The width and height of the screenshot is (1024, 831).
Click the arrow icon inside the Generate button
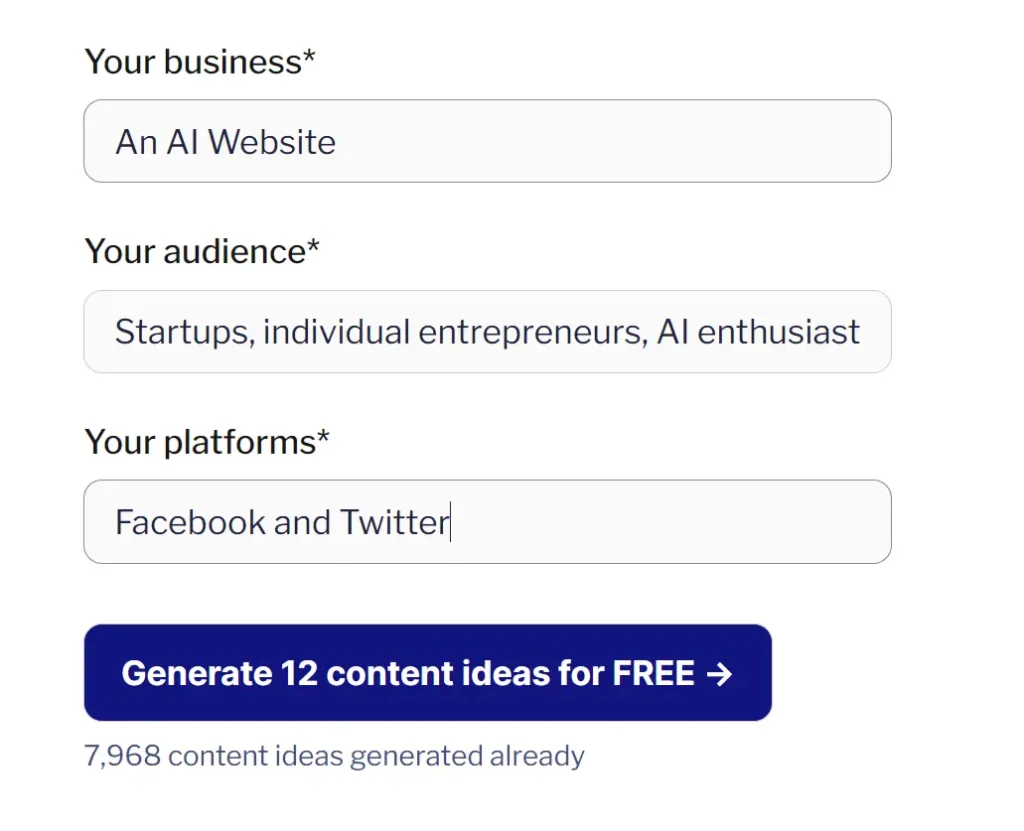click(x=718, y=674)
